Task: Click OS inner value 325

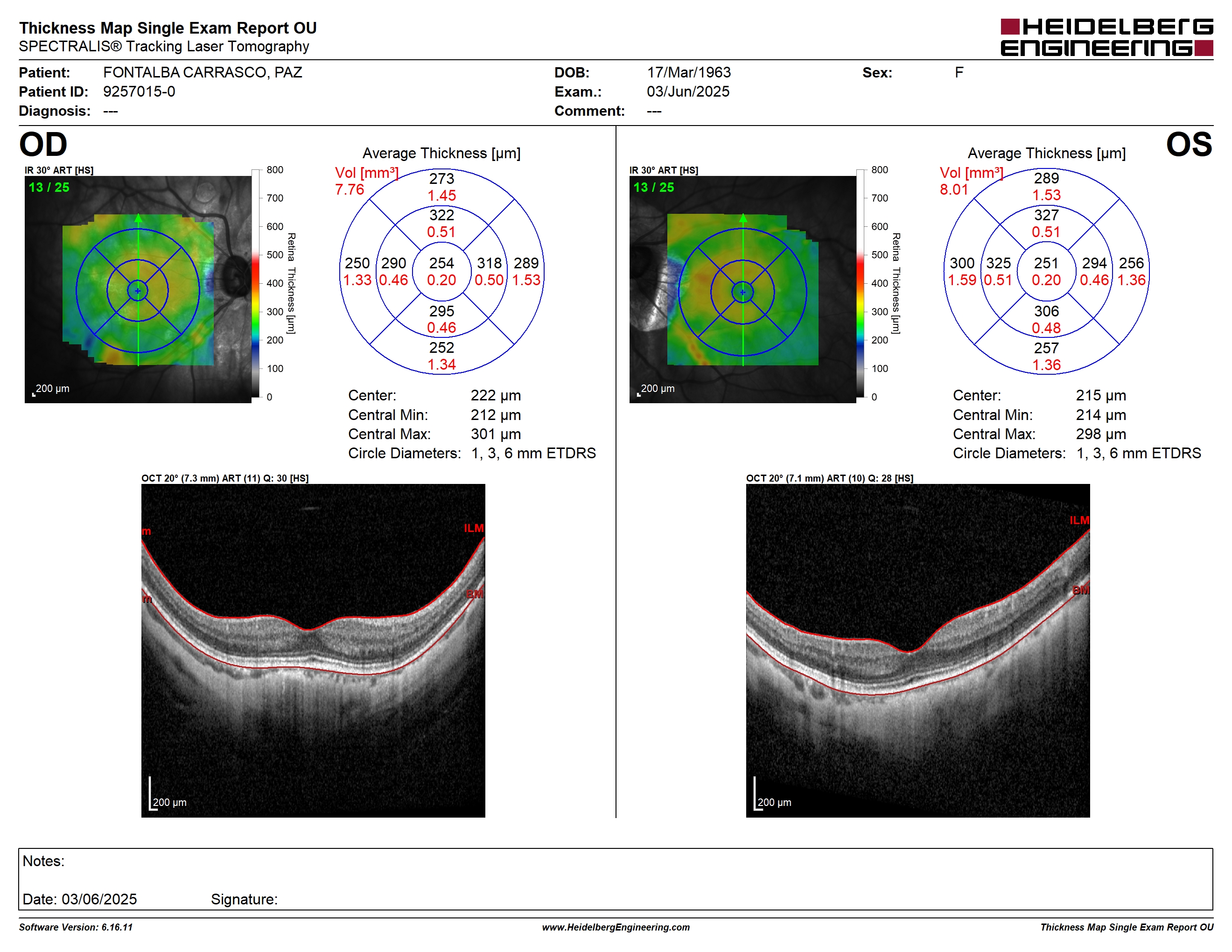Action: [998, 263]
